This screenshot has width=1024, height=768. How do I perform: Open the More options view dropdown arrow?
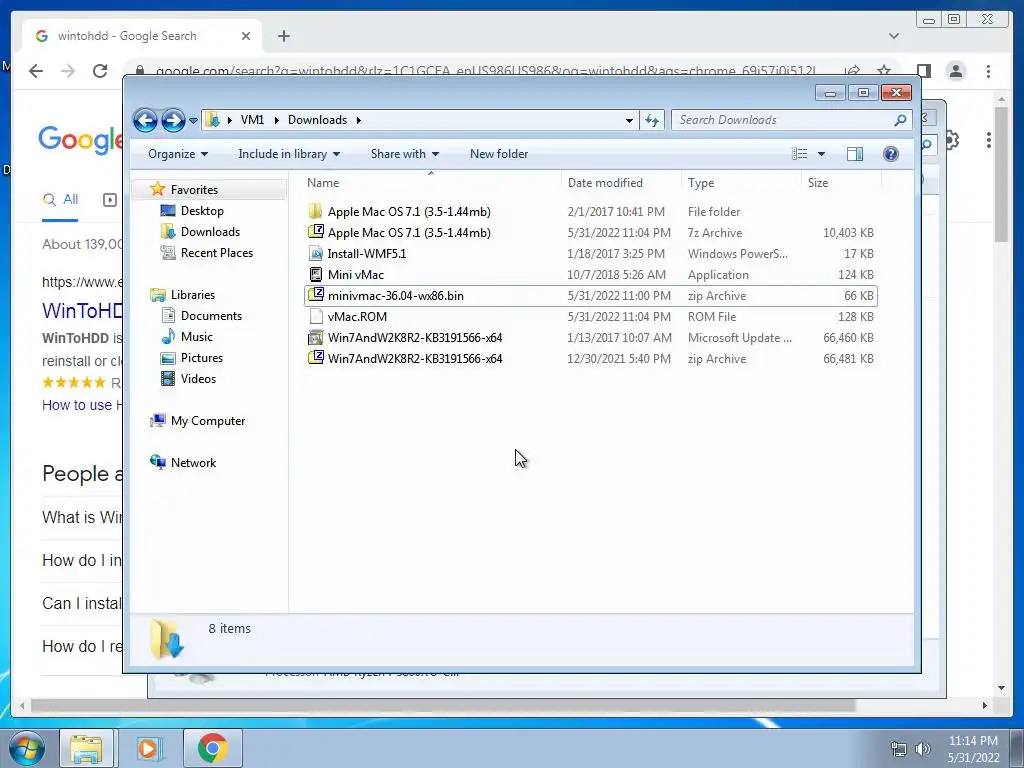(822, 154)
